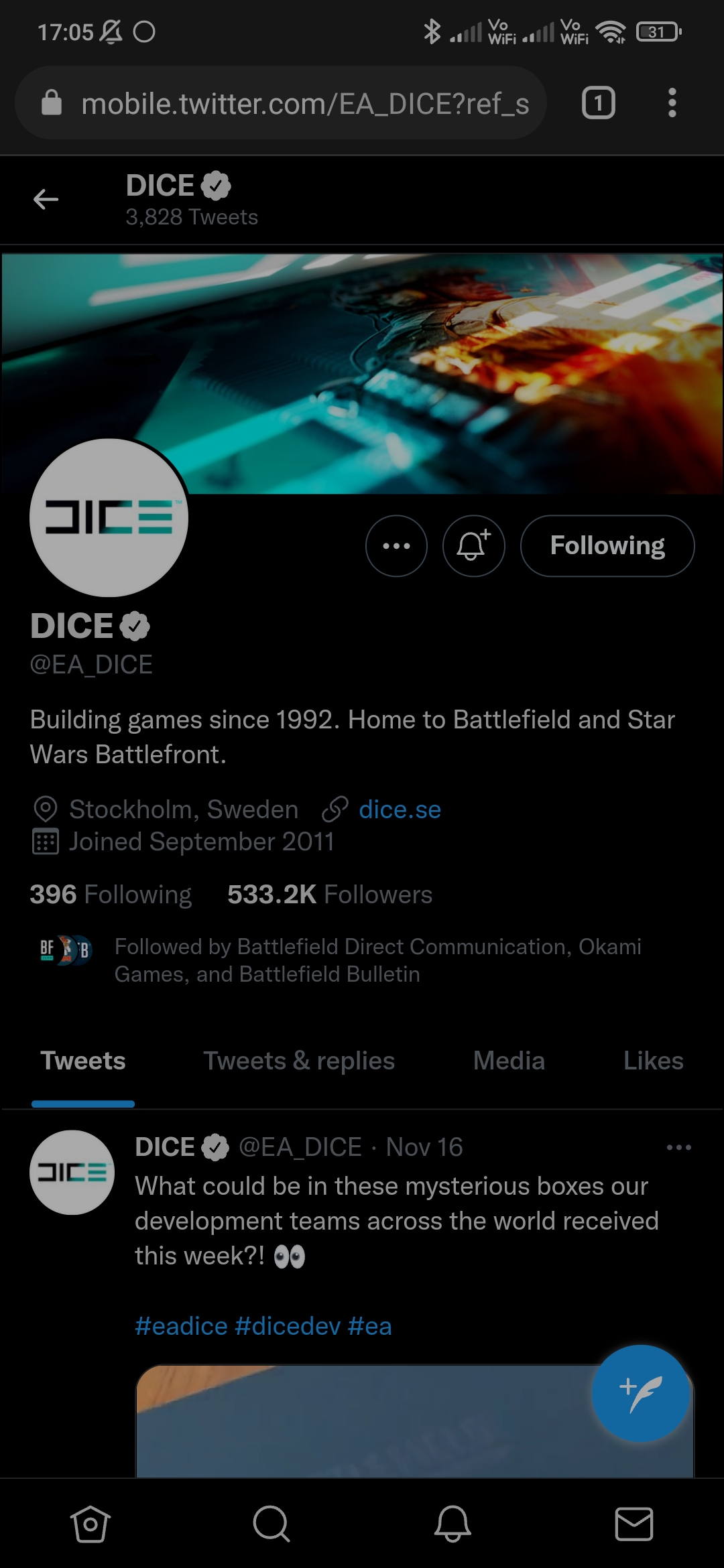Open the browser three-dot menu
This screenshot has width=724, height=1568.
tap(672, 103)
